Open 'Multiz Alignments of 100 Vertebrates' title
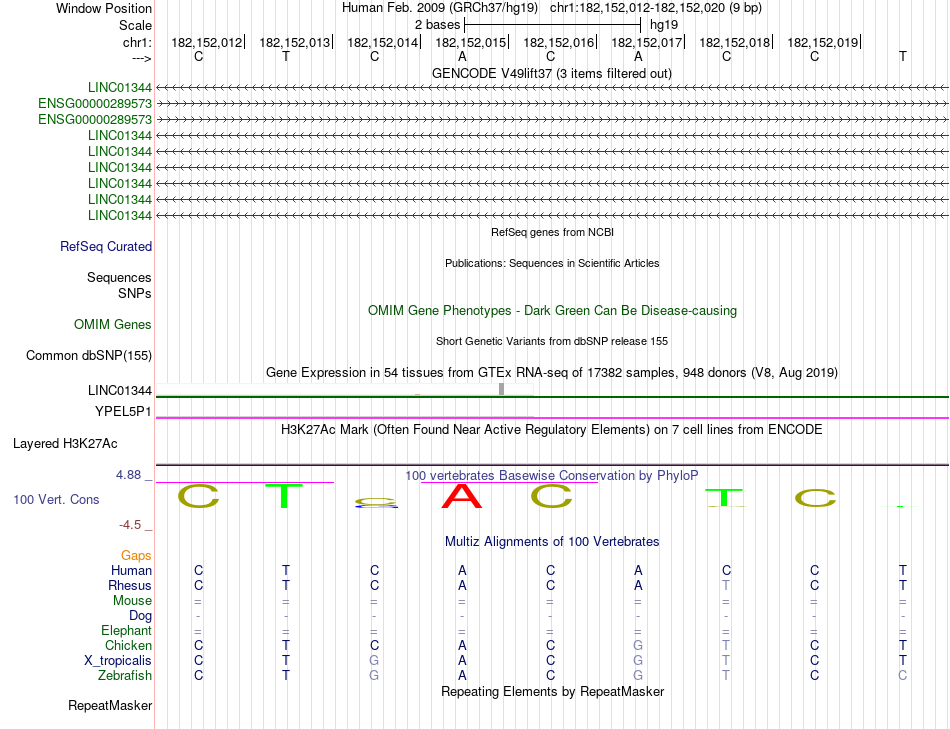The image size is (950, 729). 552,542
